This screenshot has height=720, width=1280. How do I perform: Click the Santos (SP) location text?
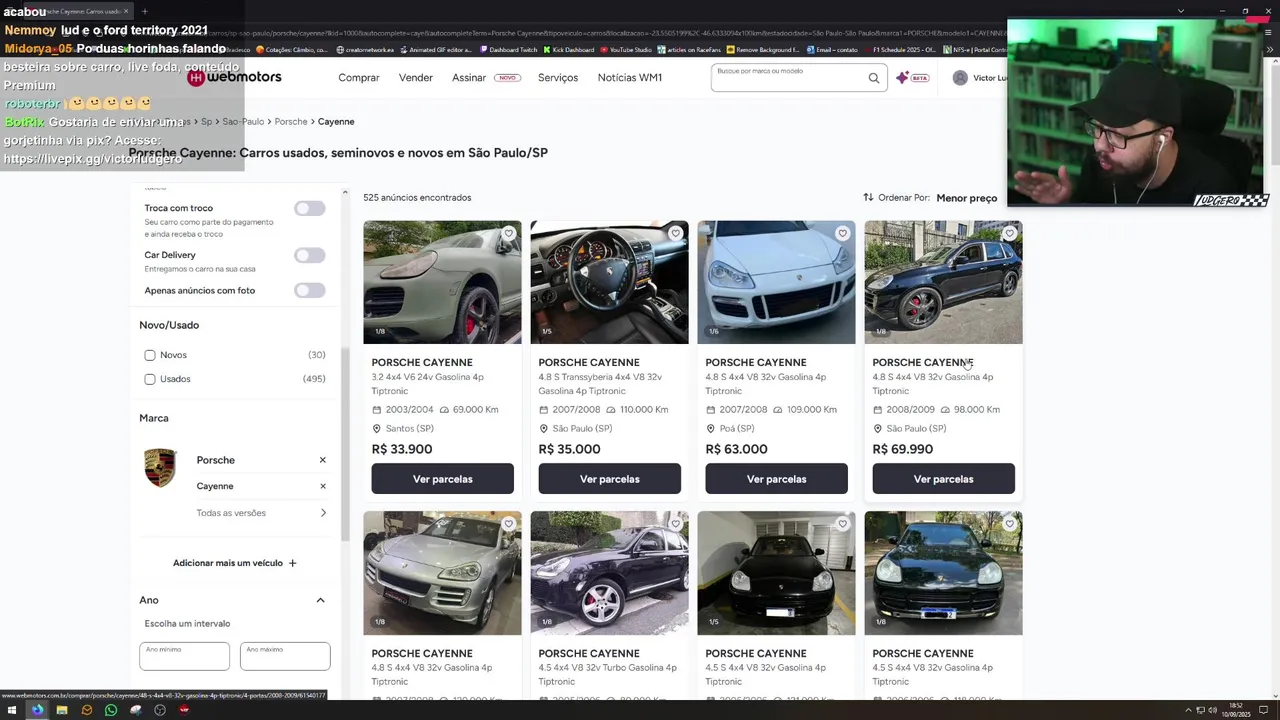click(x=409, y=429)
